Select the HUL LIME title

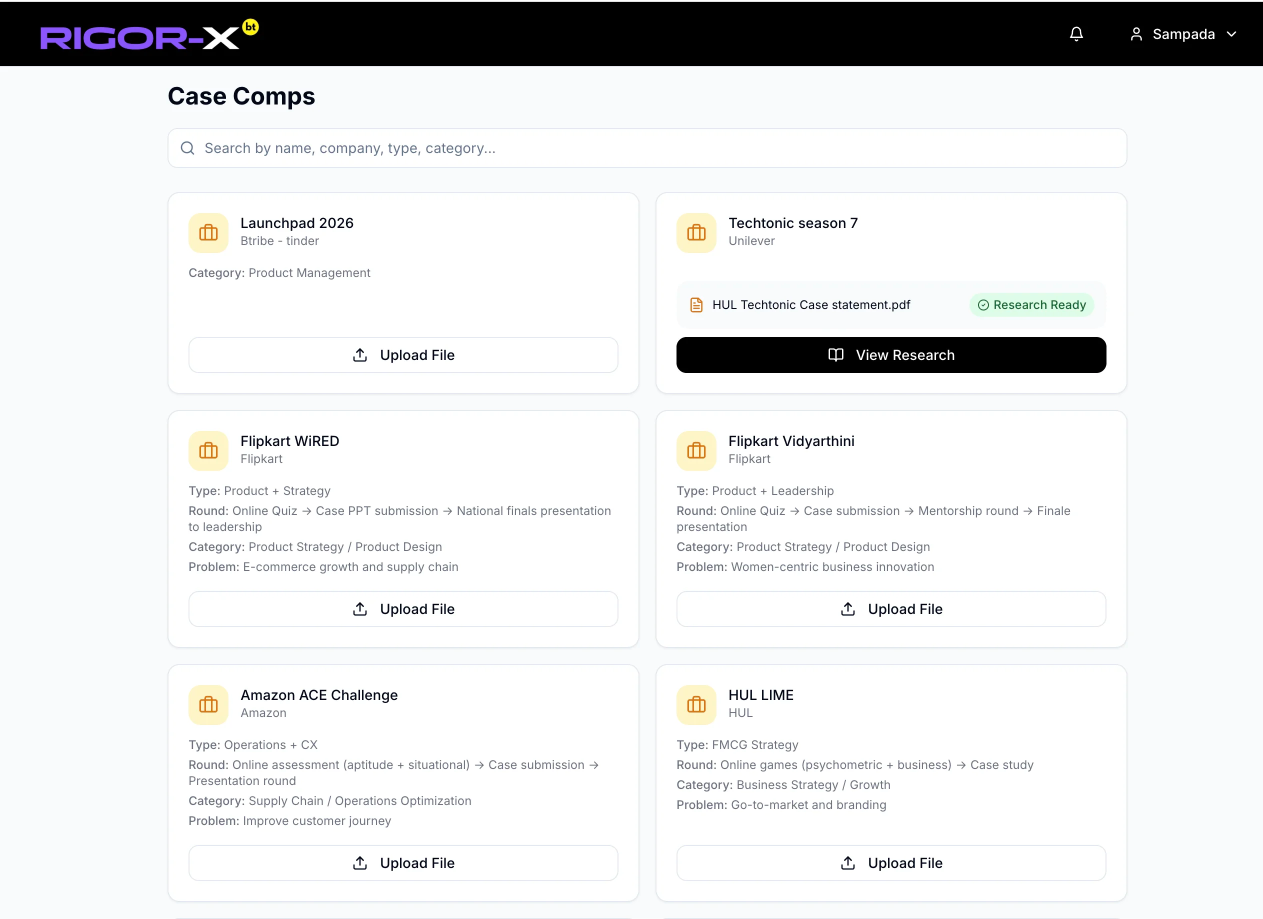coord(761,695)
